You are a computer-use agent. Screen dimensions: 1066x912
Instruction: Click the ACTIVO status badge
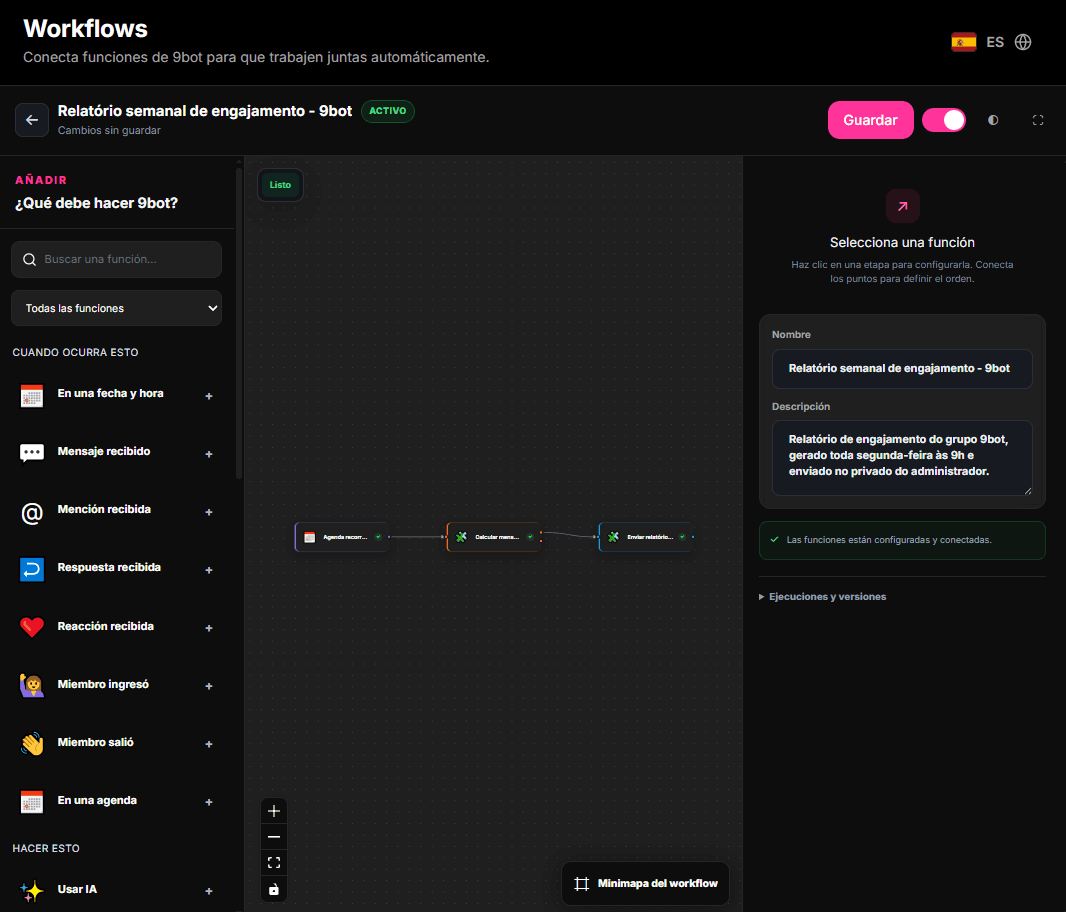pos(388,111)
